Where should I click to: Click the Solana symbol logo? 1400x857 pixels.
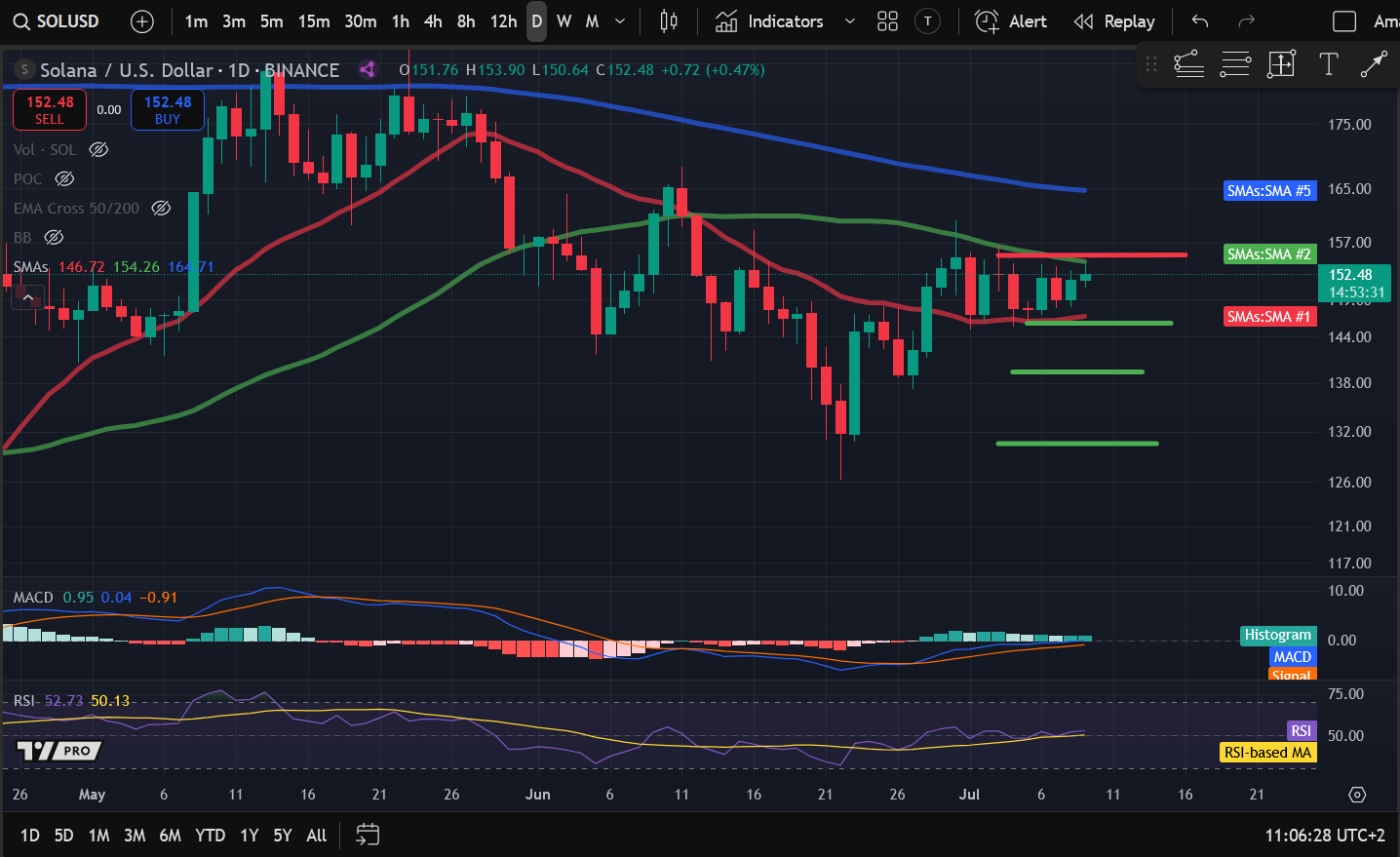click(x=24, y=70)
